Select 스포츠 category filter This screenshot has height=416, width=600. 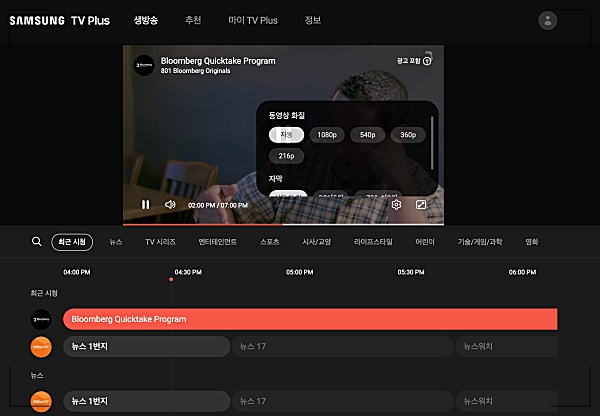[269, 242]
